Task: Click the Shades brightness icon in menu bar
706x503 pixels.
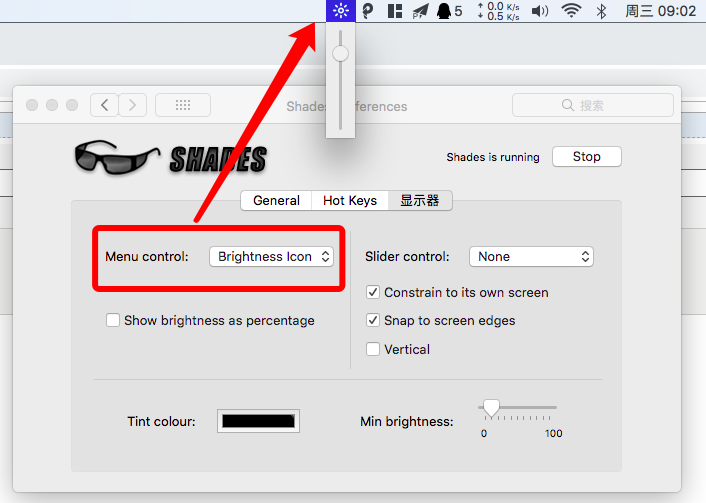Action: click(341, 10)
